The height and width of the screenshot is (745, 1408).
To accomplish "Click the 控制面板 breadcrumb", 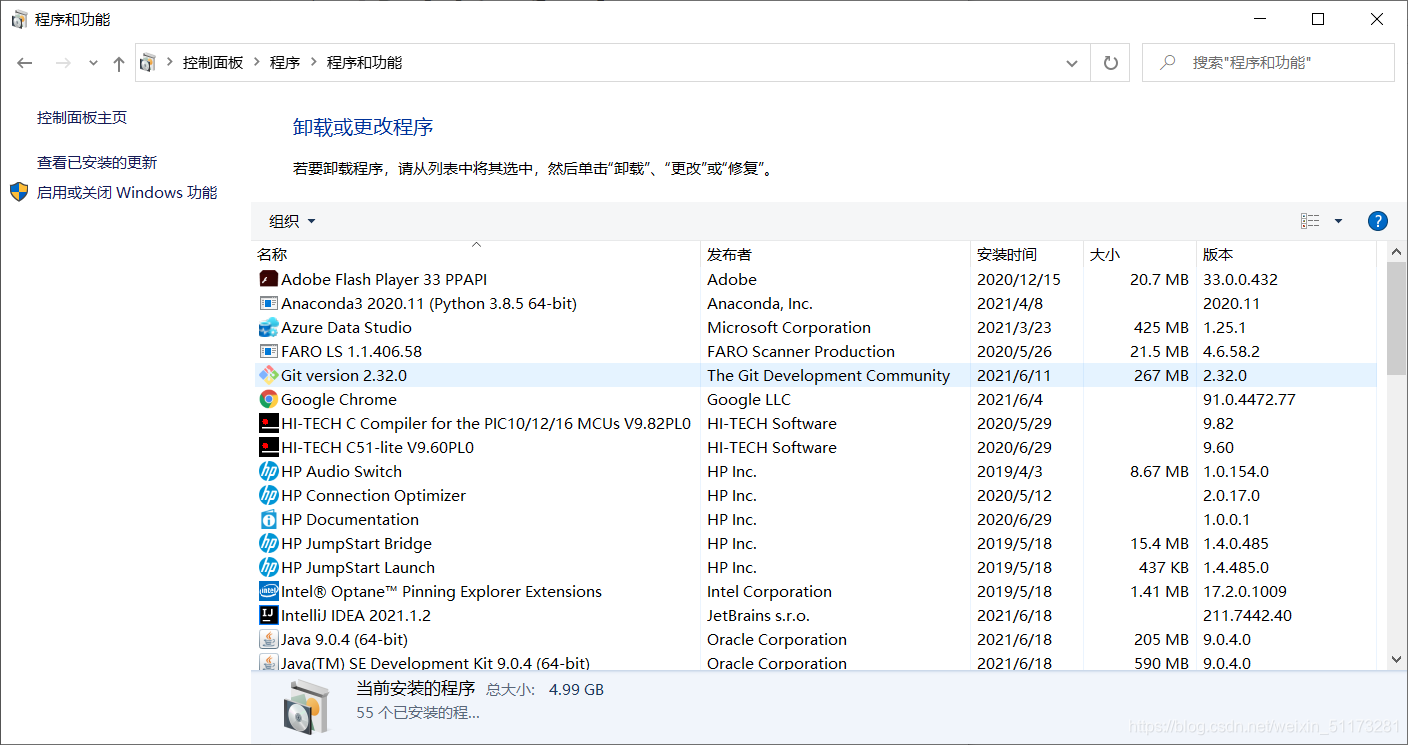I will (213, 63).
